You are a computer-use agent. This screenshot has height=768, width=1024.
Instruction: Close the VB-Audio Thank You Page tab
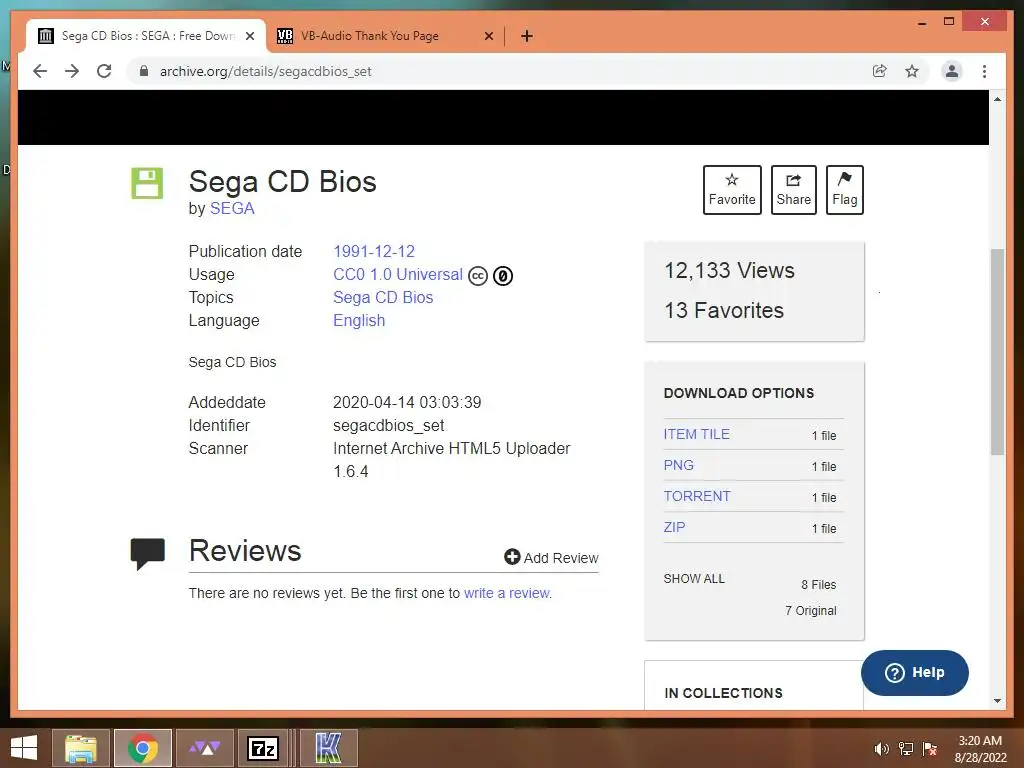(488, 36)
